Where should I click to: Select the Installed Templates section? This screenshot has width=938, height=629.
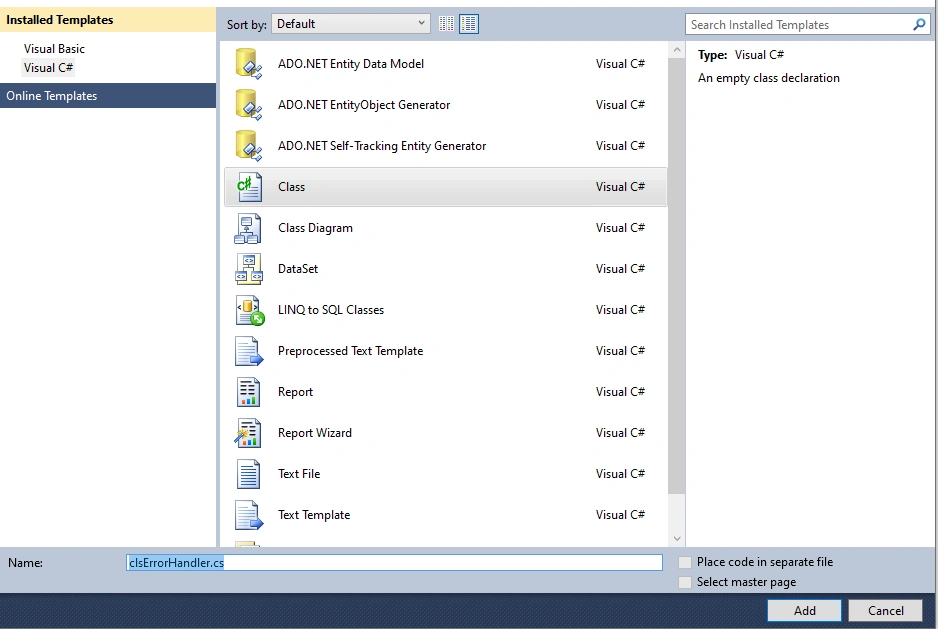108,20
